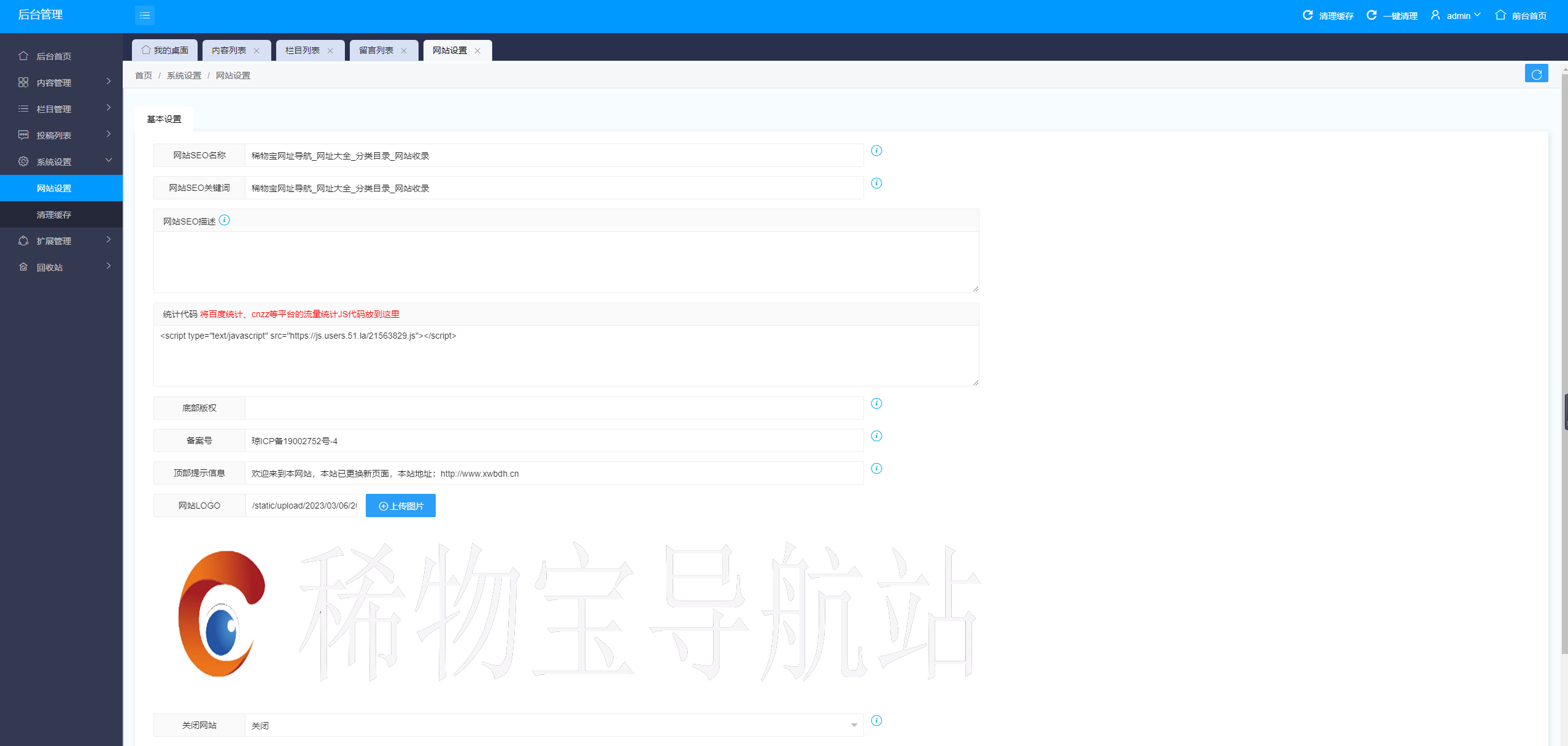Click the 后台管理 title
The image size is (1568, 746).
41,15
